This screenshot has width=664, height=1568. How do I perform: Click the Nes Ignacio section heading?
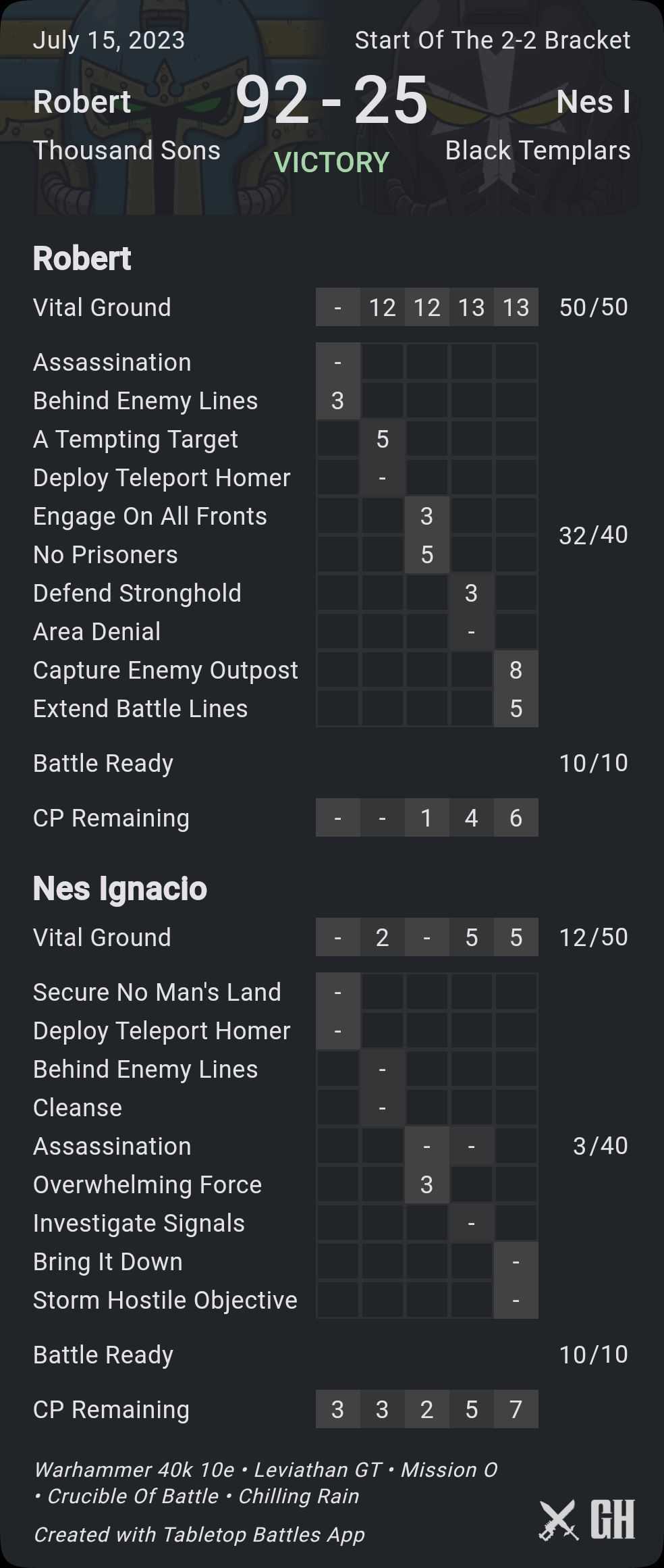119,888
